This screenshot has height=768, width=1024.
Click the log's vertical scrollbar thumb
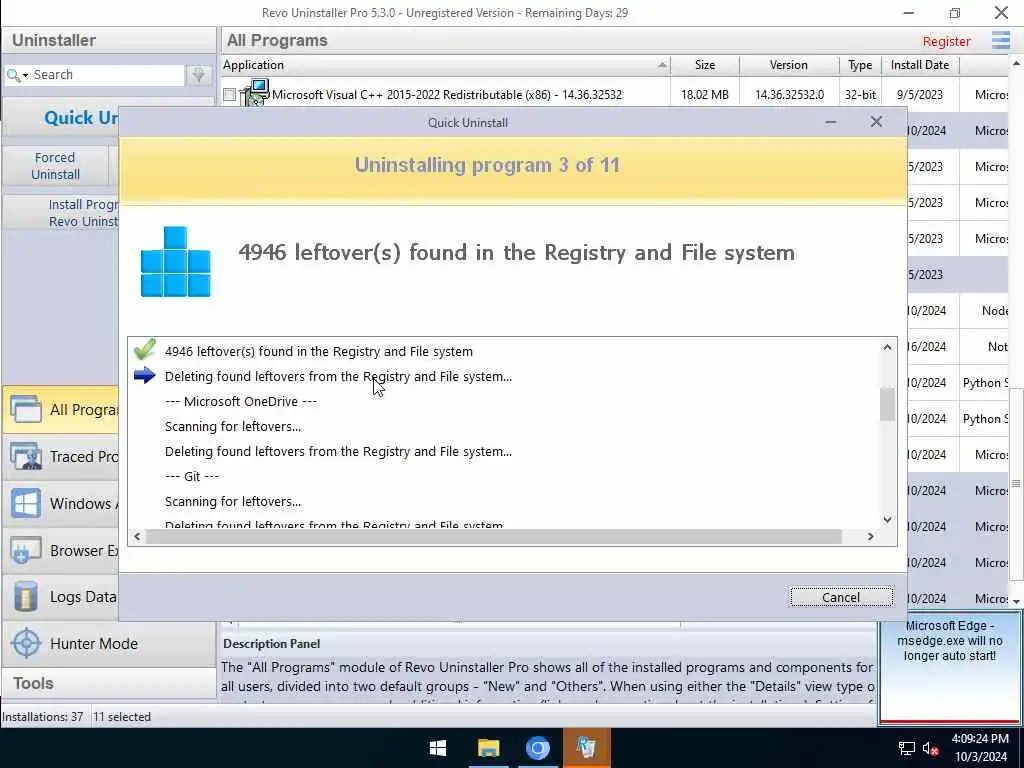point(887,404)
